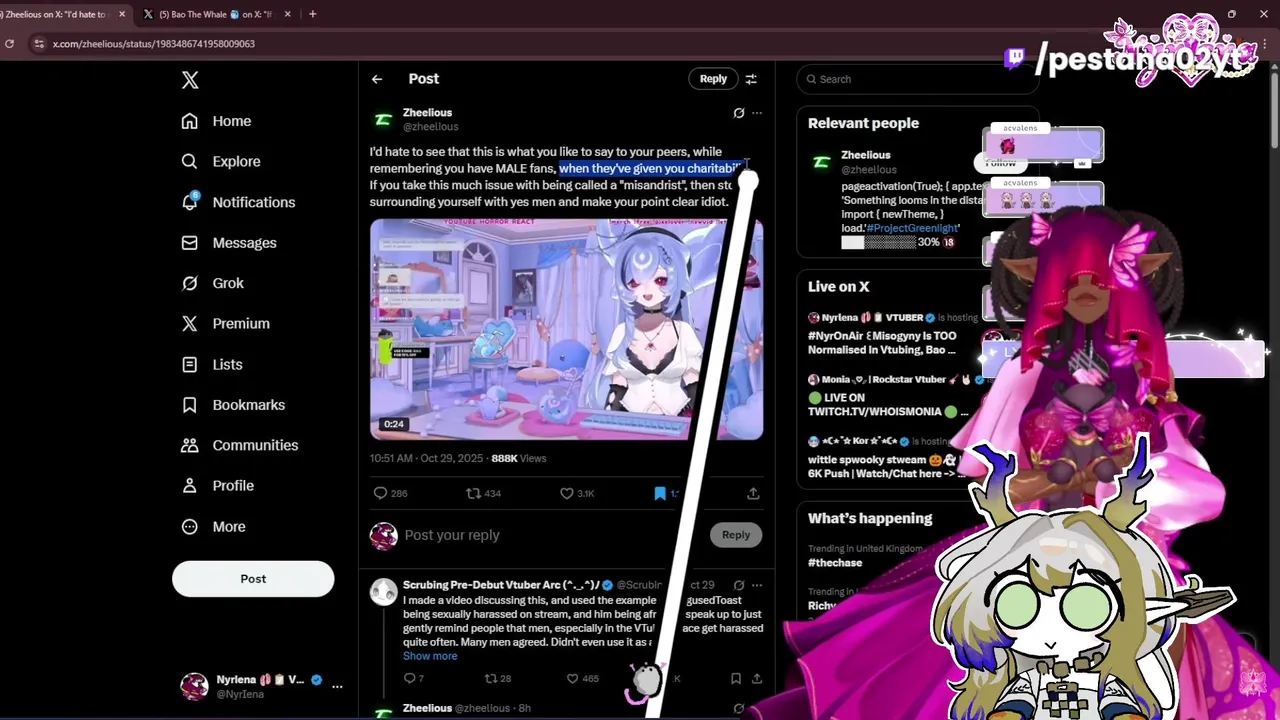Open the Explore page
Viewport: 1280px width, 720px height.
click(220, 161)
